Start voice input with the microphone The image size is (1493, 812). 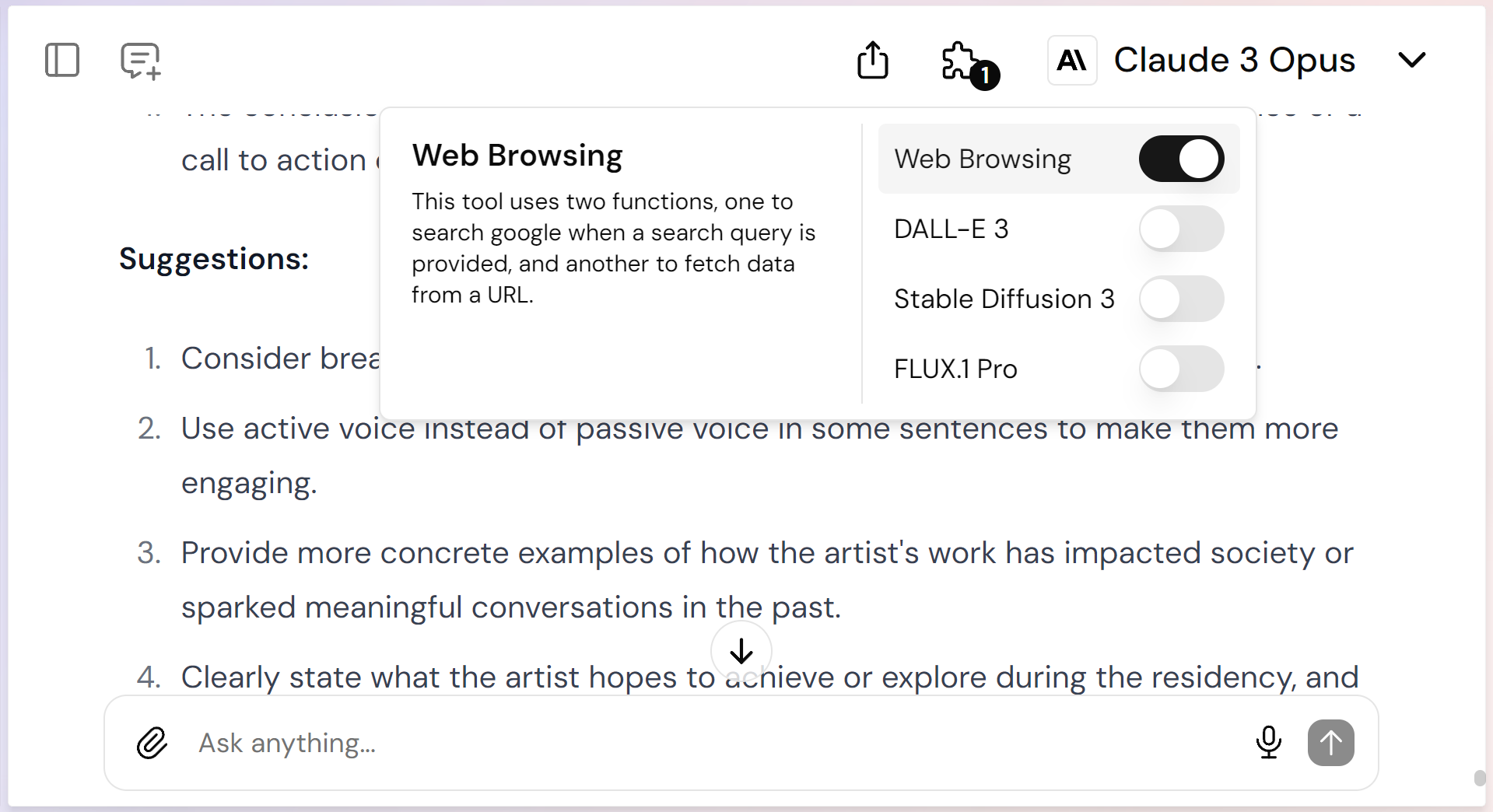(x=1268, y=743)
